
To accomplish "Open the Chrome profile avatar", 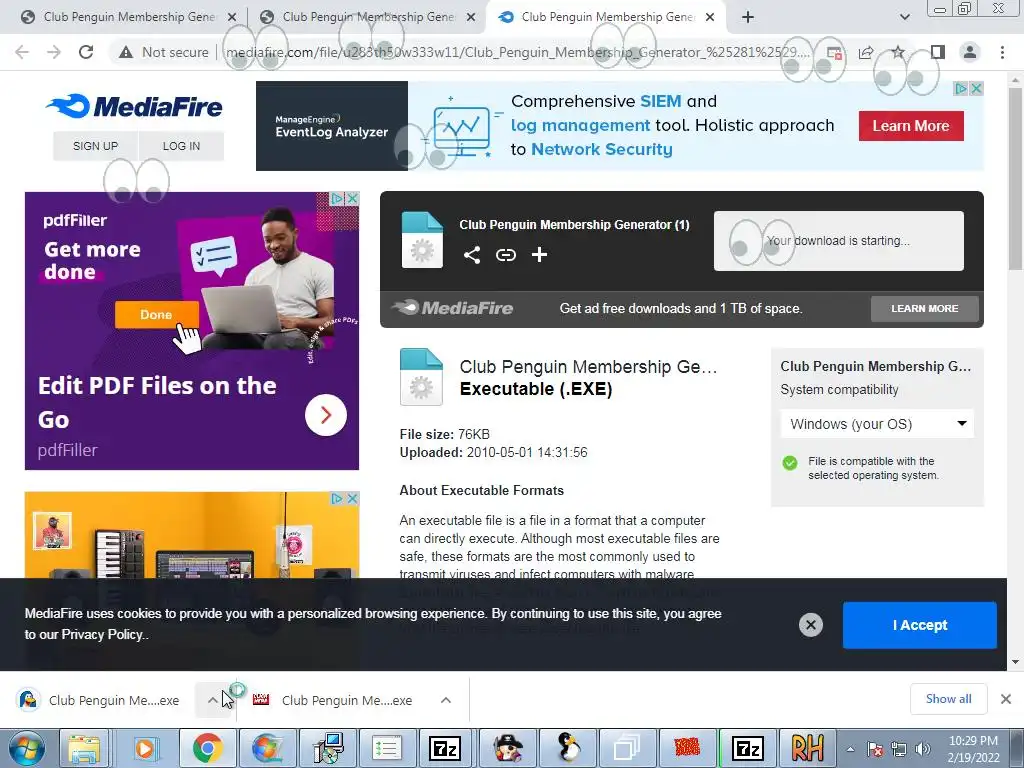I will pyautogui.click(x=970, y=52).
